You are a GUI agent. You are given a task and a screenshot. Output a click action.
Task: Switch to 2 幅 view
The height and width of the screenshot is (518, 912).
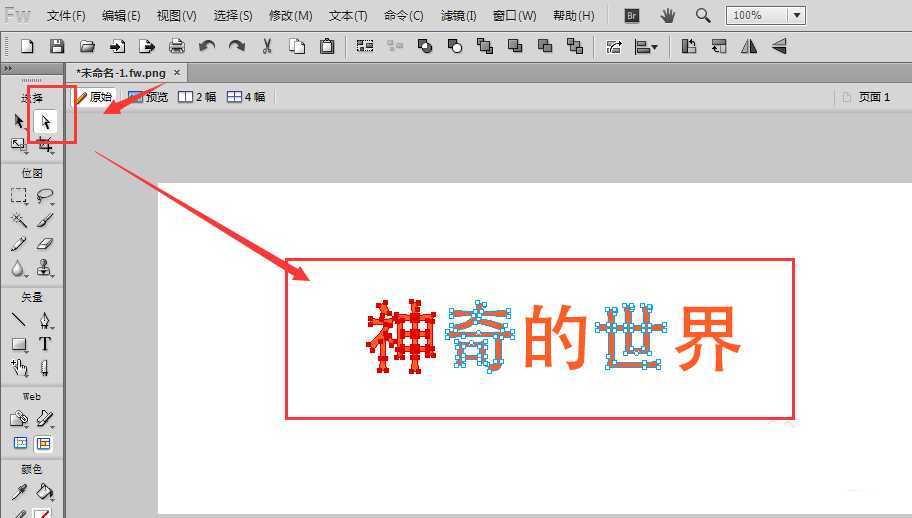coord(197,97)
